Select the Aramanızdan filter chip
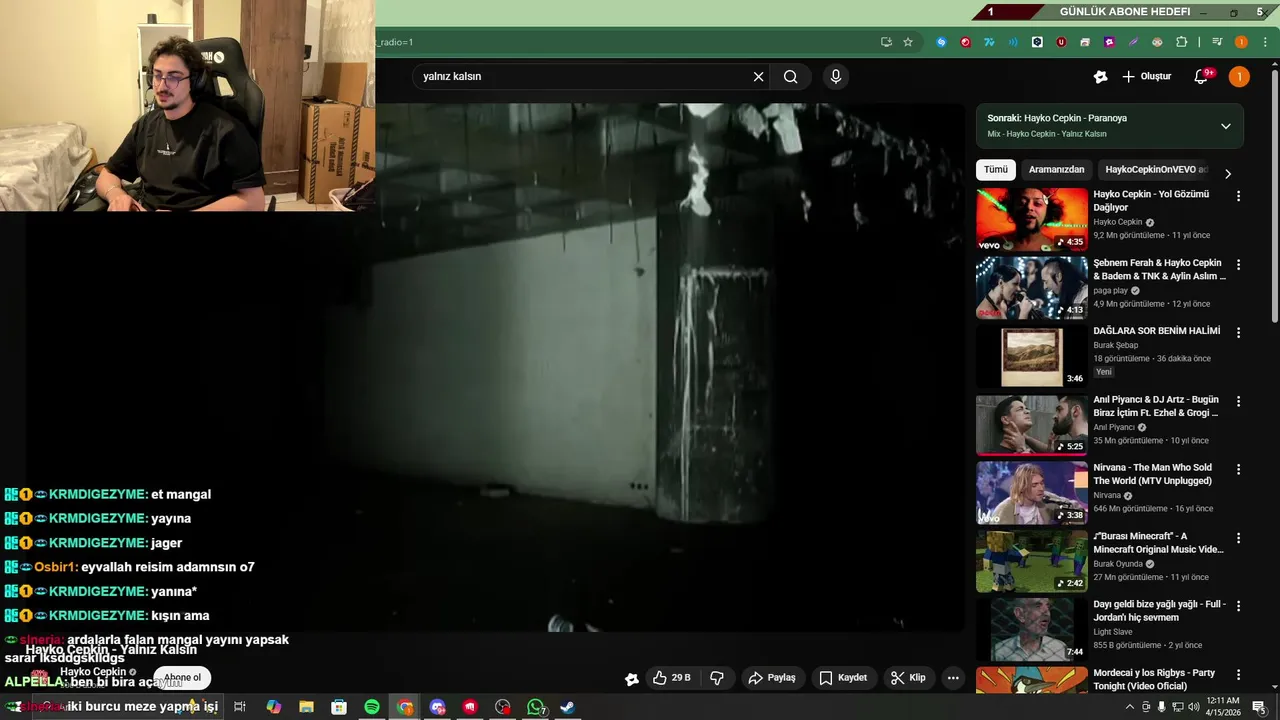Viewport: 1280px width, 720px height. point(1056,170)
